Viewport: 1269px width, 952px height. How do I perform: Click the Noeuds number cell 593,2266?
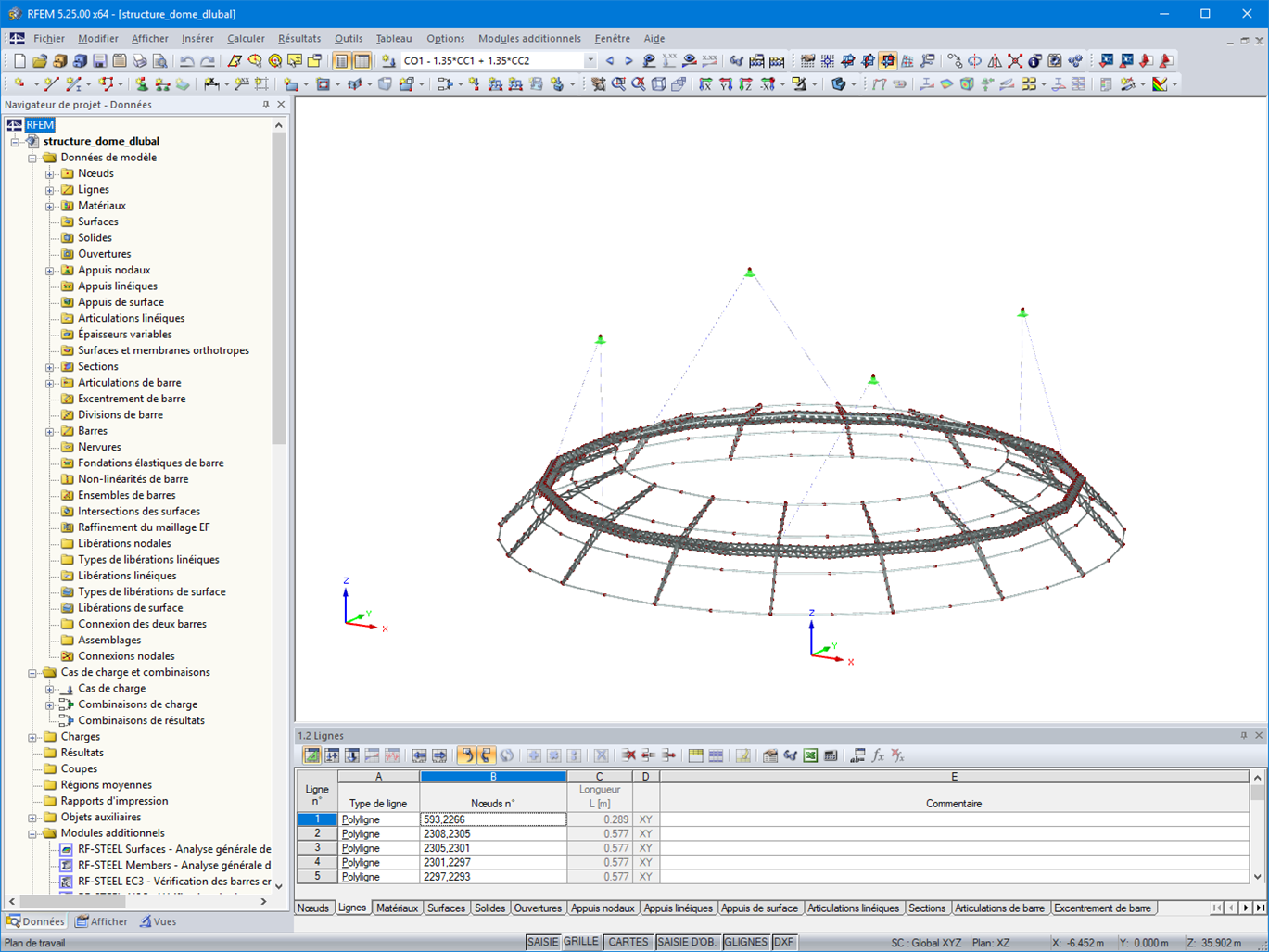492,819
